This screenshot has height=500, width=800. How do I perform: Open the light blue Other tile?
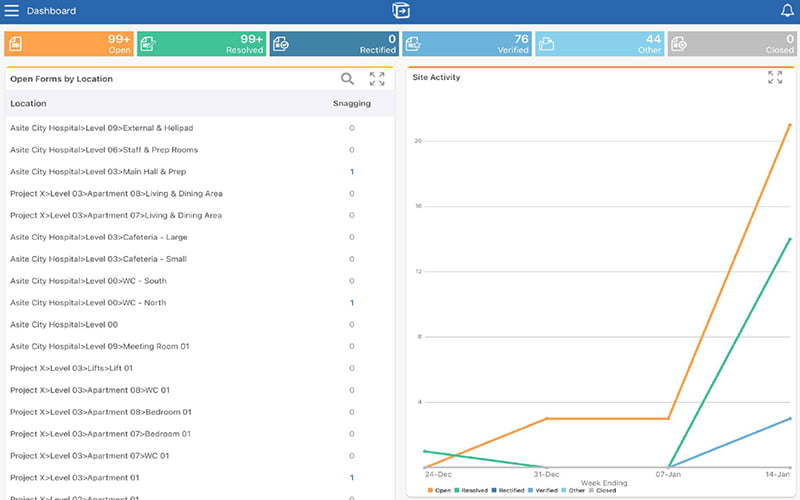(x=599, y=44)
